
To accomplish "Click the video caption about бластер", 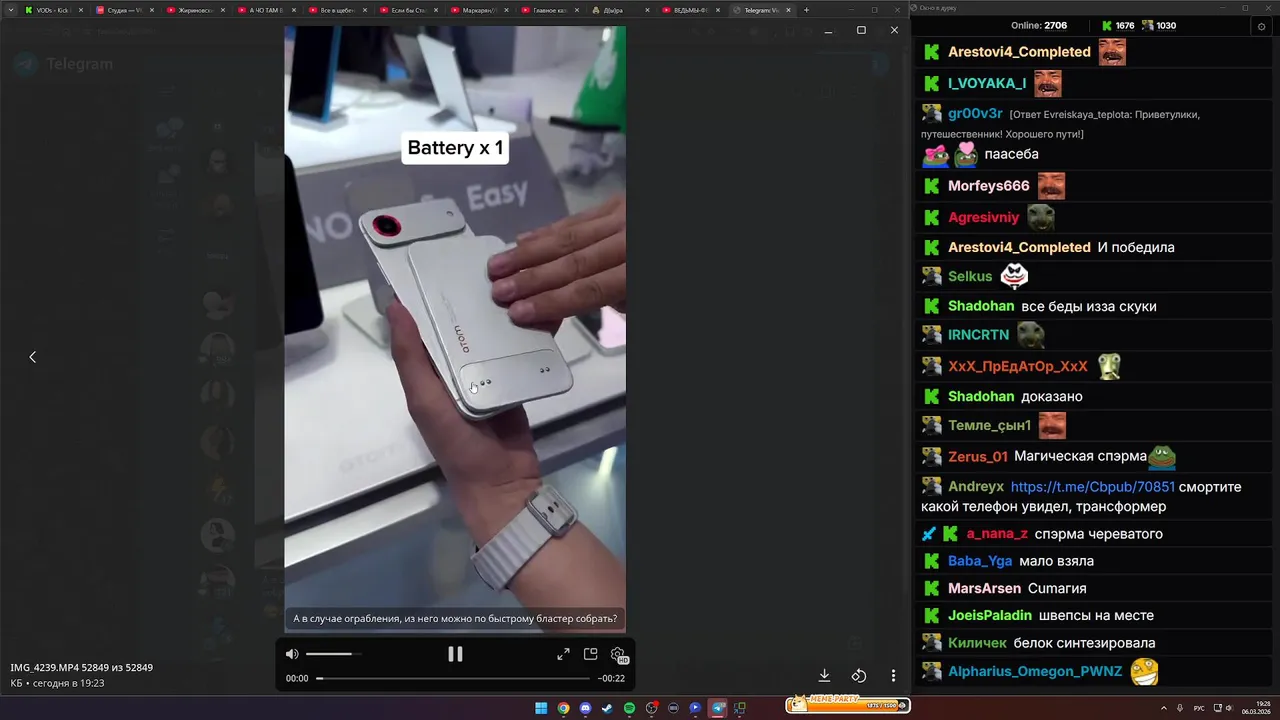I will coord(455,619).
